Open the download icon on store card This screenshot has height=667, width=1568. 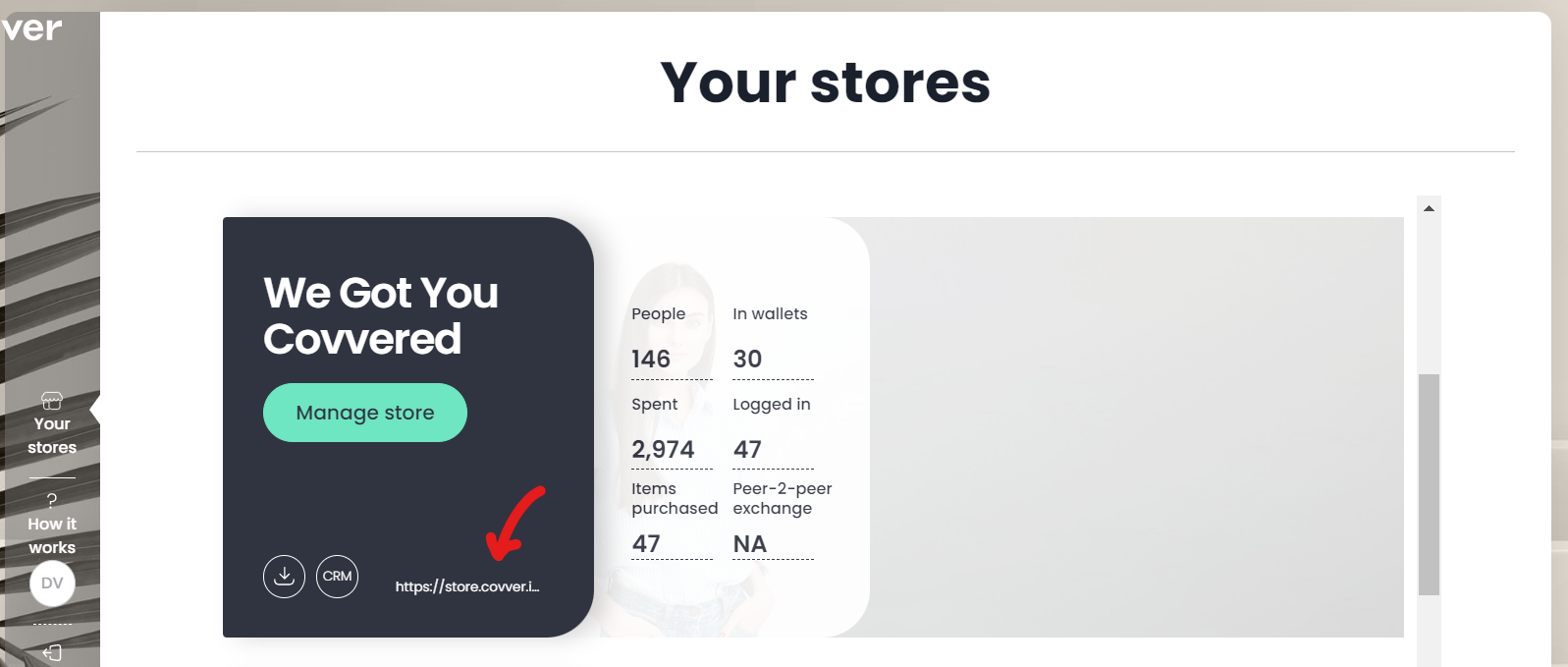tap(284, 577)
